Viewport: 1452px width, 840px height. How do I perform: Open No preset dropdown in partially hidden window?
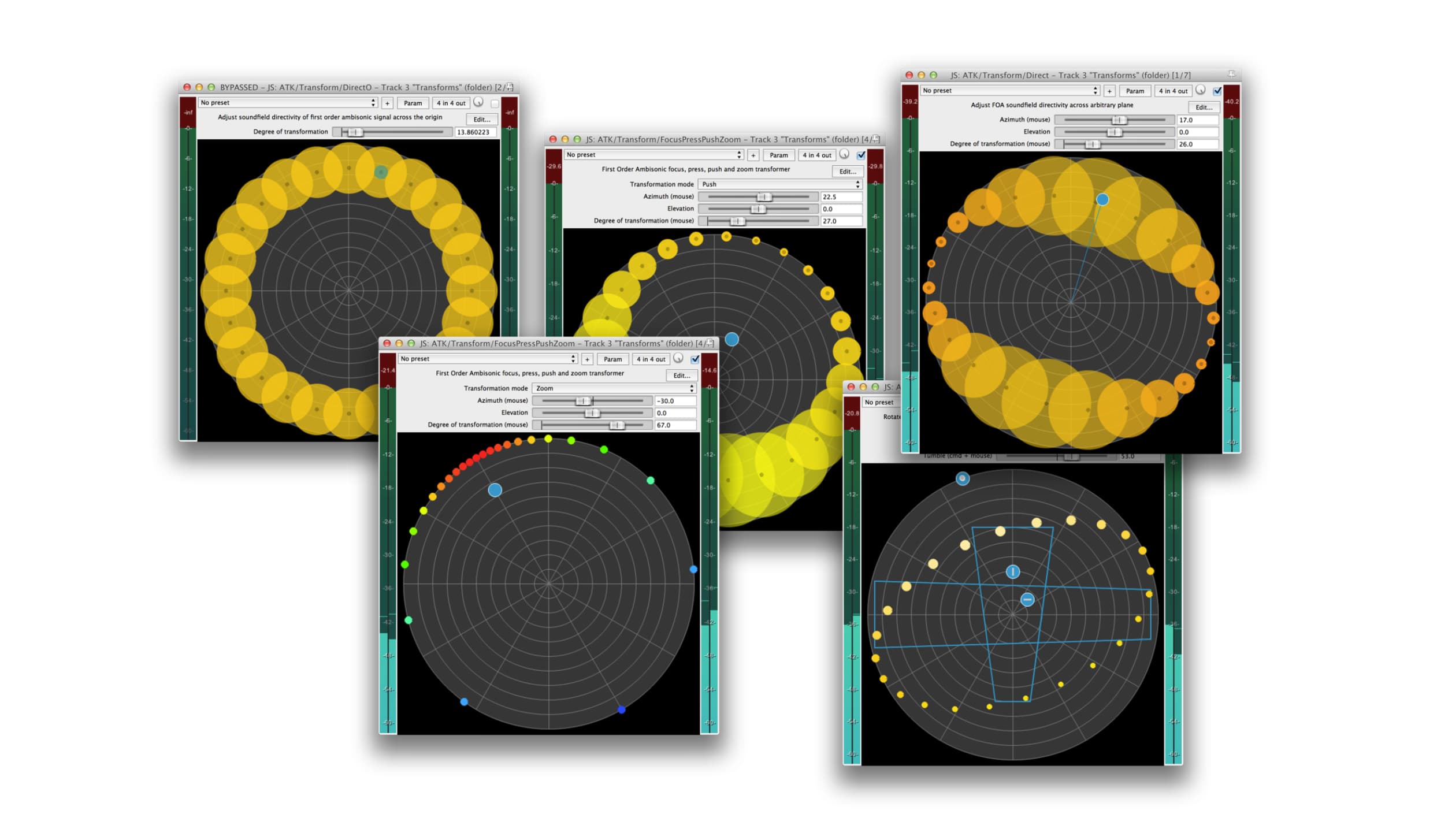click(881, 402)
